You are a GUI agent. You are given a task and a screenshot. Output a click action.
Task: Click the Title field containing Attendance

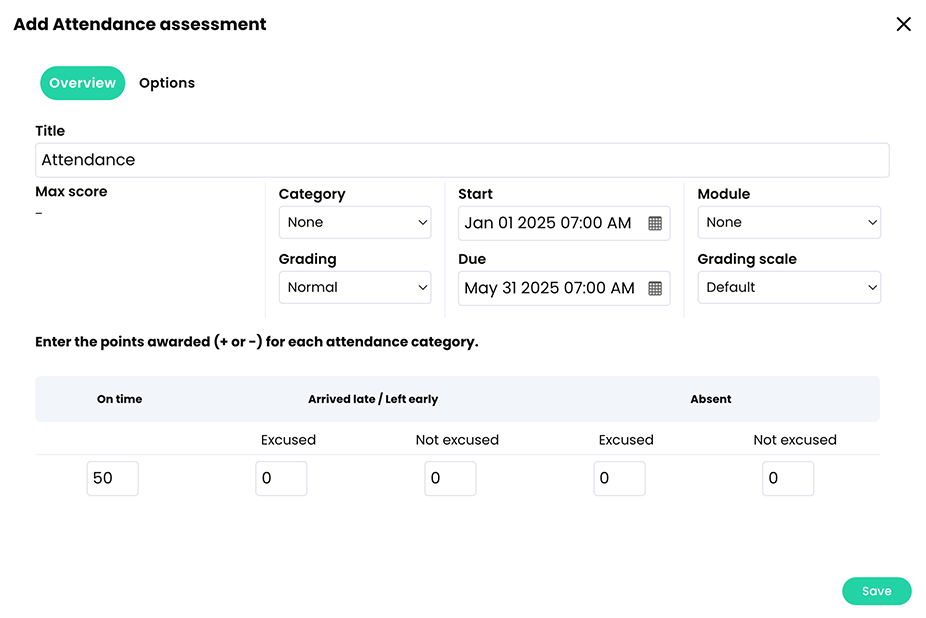pos(461,160)
